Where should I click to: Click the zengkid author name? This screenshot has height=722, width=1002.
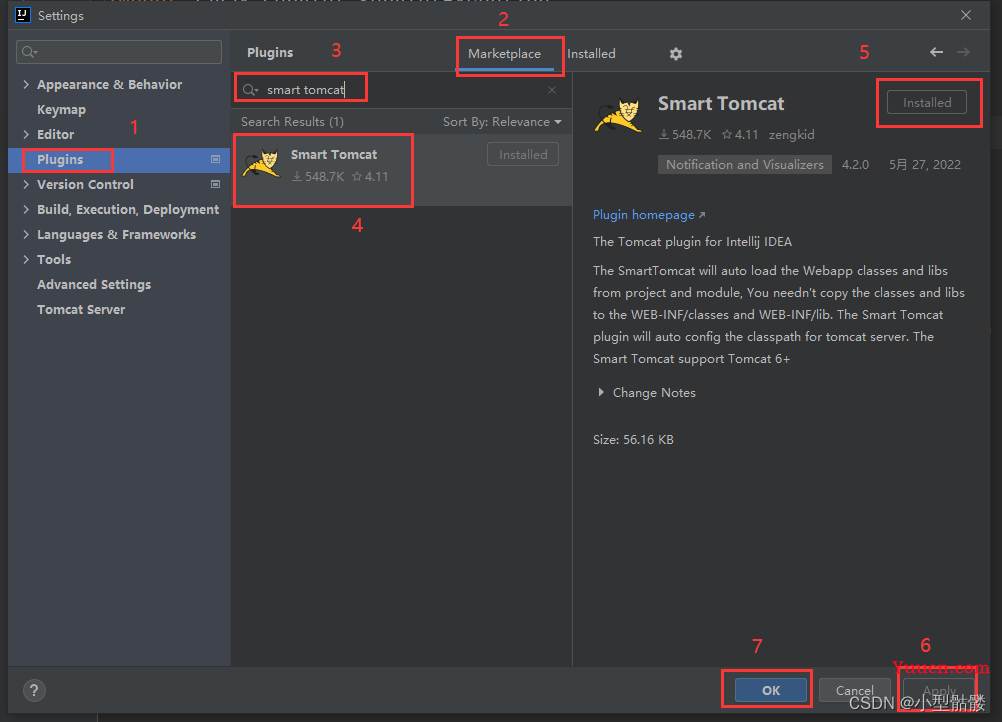791,135
